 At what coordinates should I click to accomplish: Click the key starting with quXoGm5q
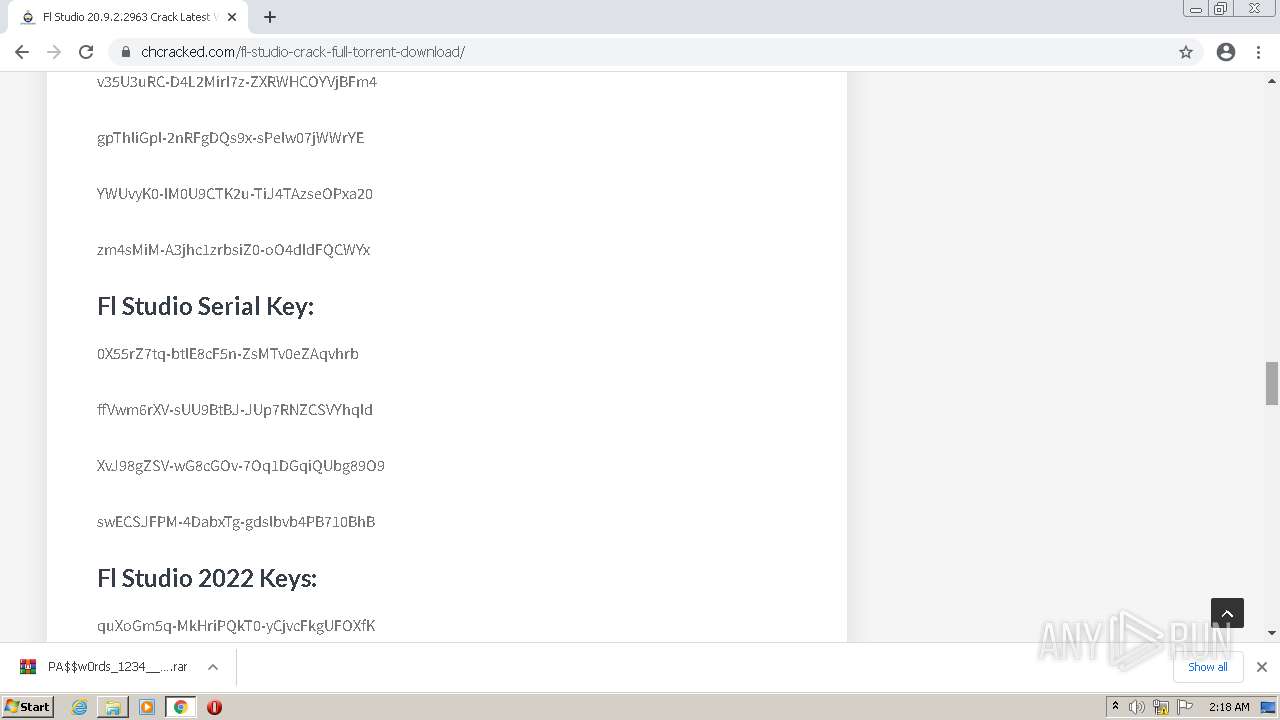(236, 626)
